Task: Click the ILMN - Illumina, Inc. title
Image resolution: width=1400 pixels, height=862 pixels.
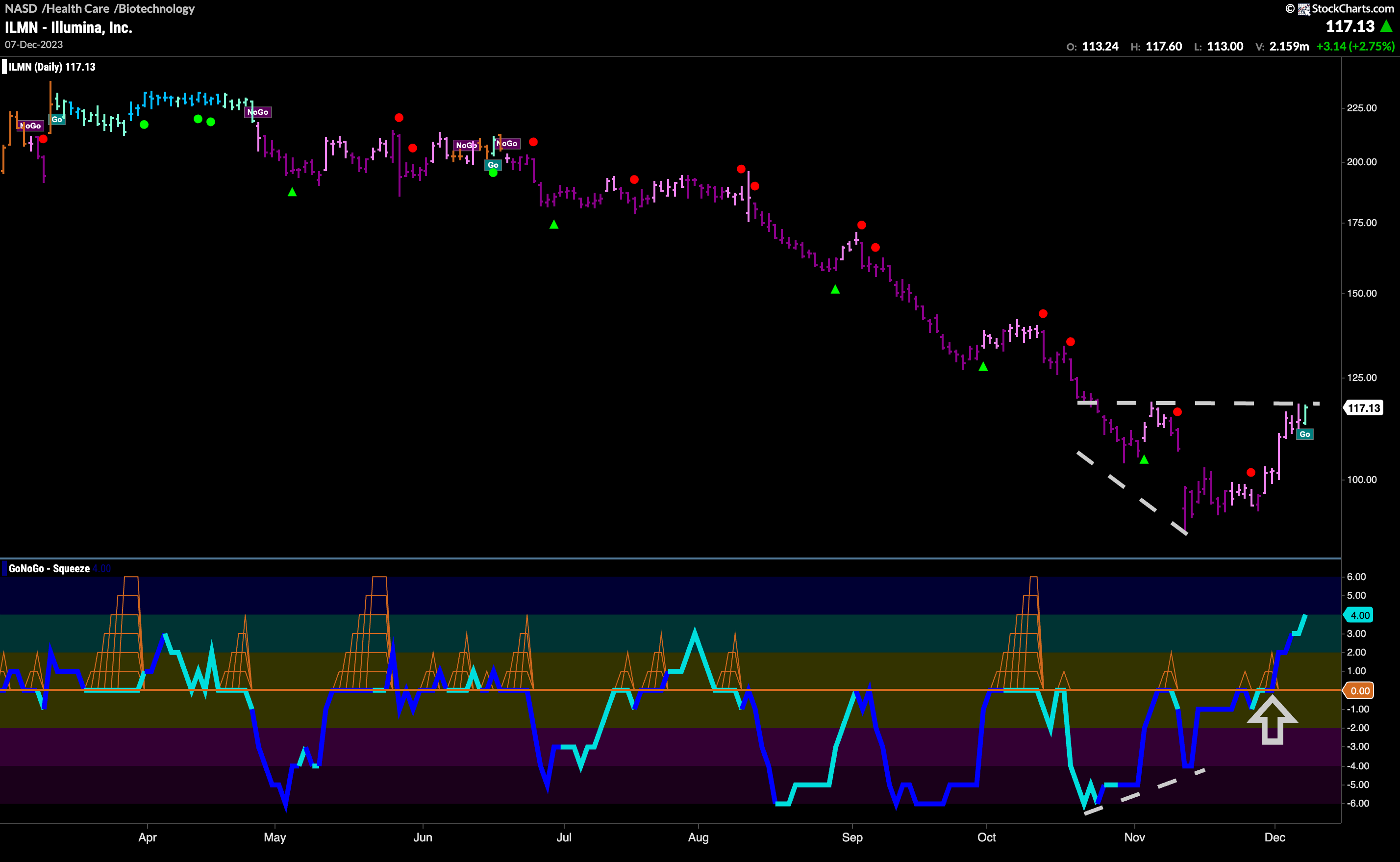Action: 68,27
